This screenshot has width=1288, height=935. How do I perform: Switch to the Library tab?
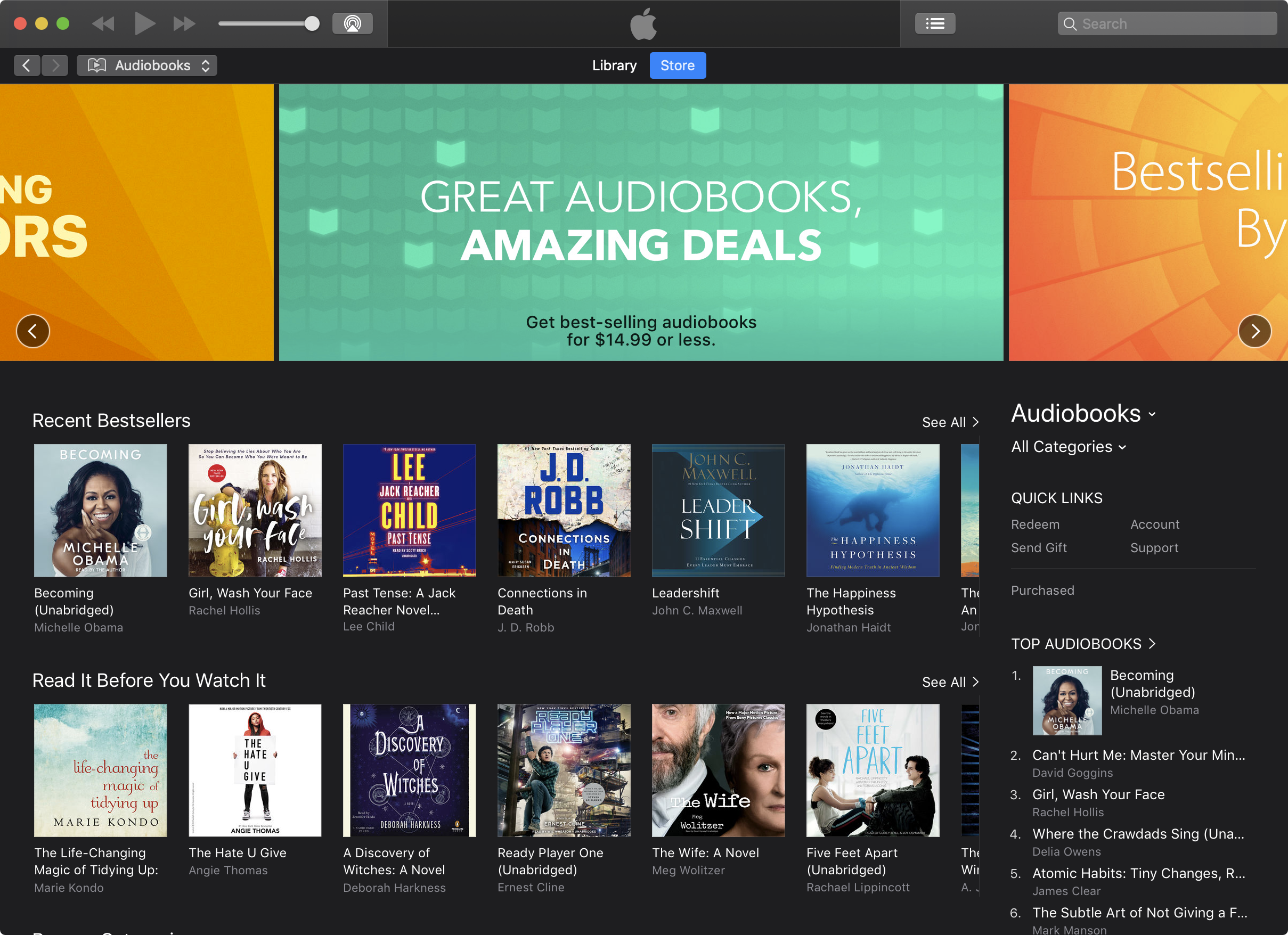click(x=614, y=65)
